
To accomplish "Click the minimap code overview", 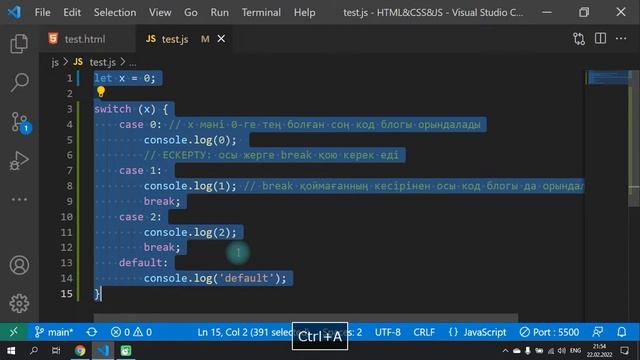I will [607, 78].
